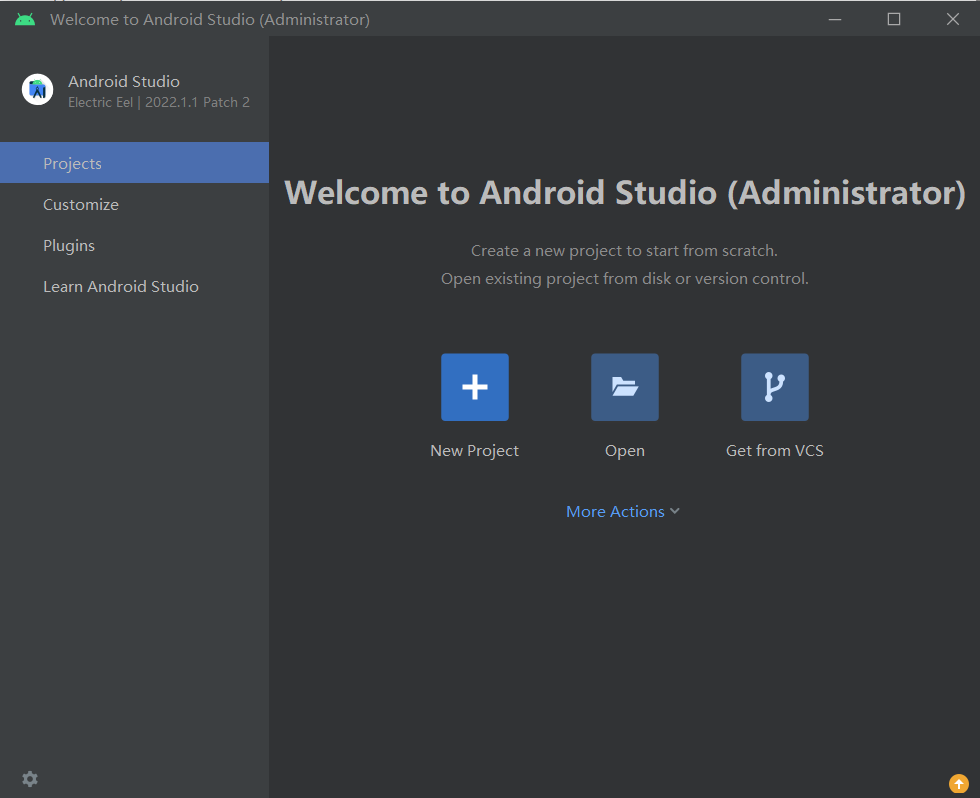The height and width of the screenshot is (798, 980).
Task: Click 'Open existing project from disk' text
Action: (x=556, y=279)
